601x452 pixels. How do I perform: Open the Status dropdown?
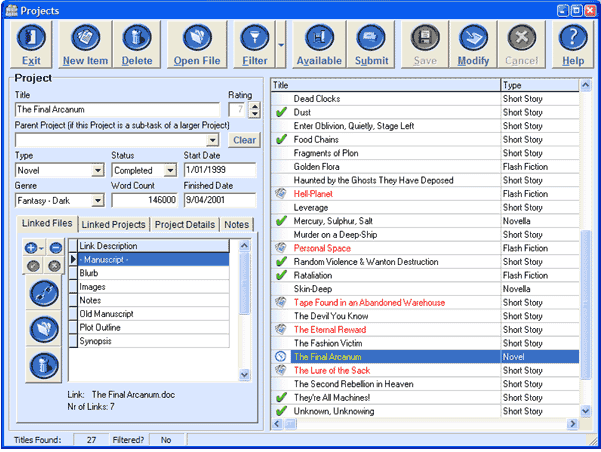[173, 171]
